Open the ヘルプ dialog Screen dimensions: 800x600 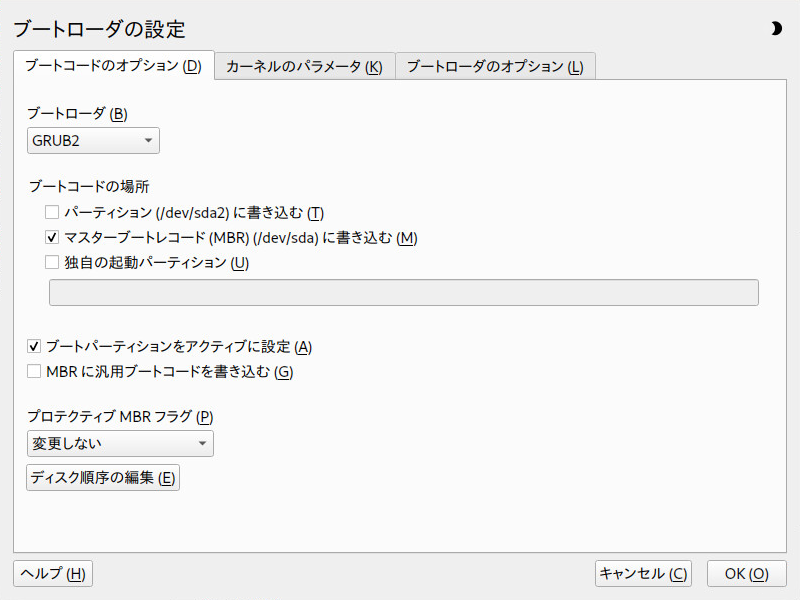52,573
